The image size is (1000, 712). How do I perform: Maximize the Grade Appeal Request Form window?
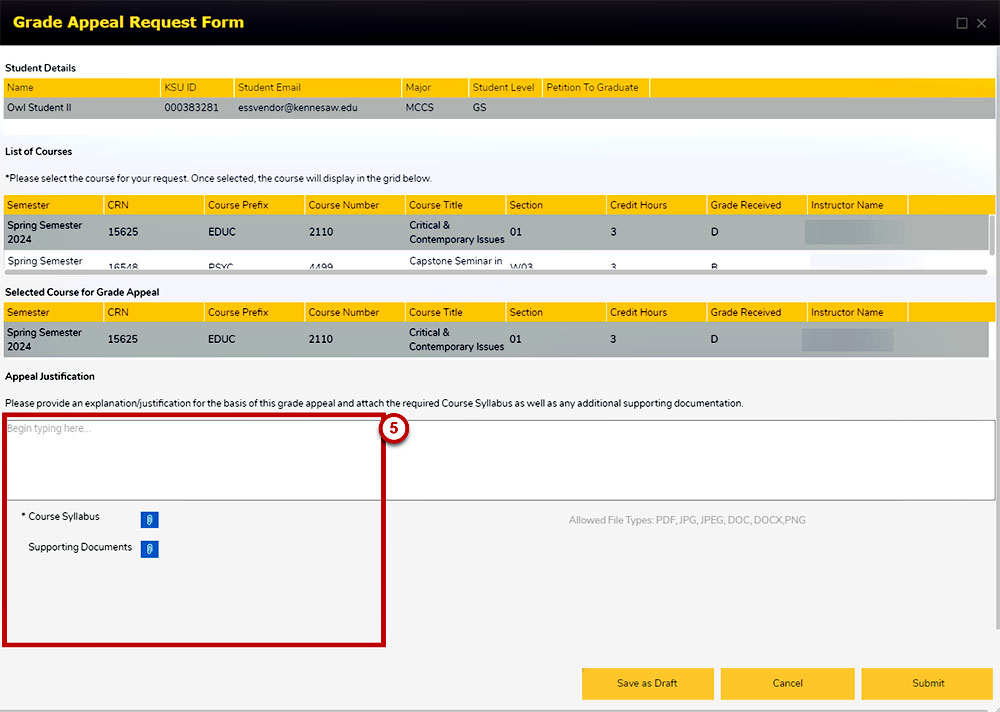click(962, 23)
